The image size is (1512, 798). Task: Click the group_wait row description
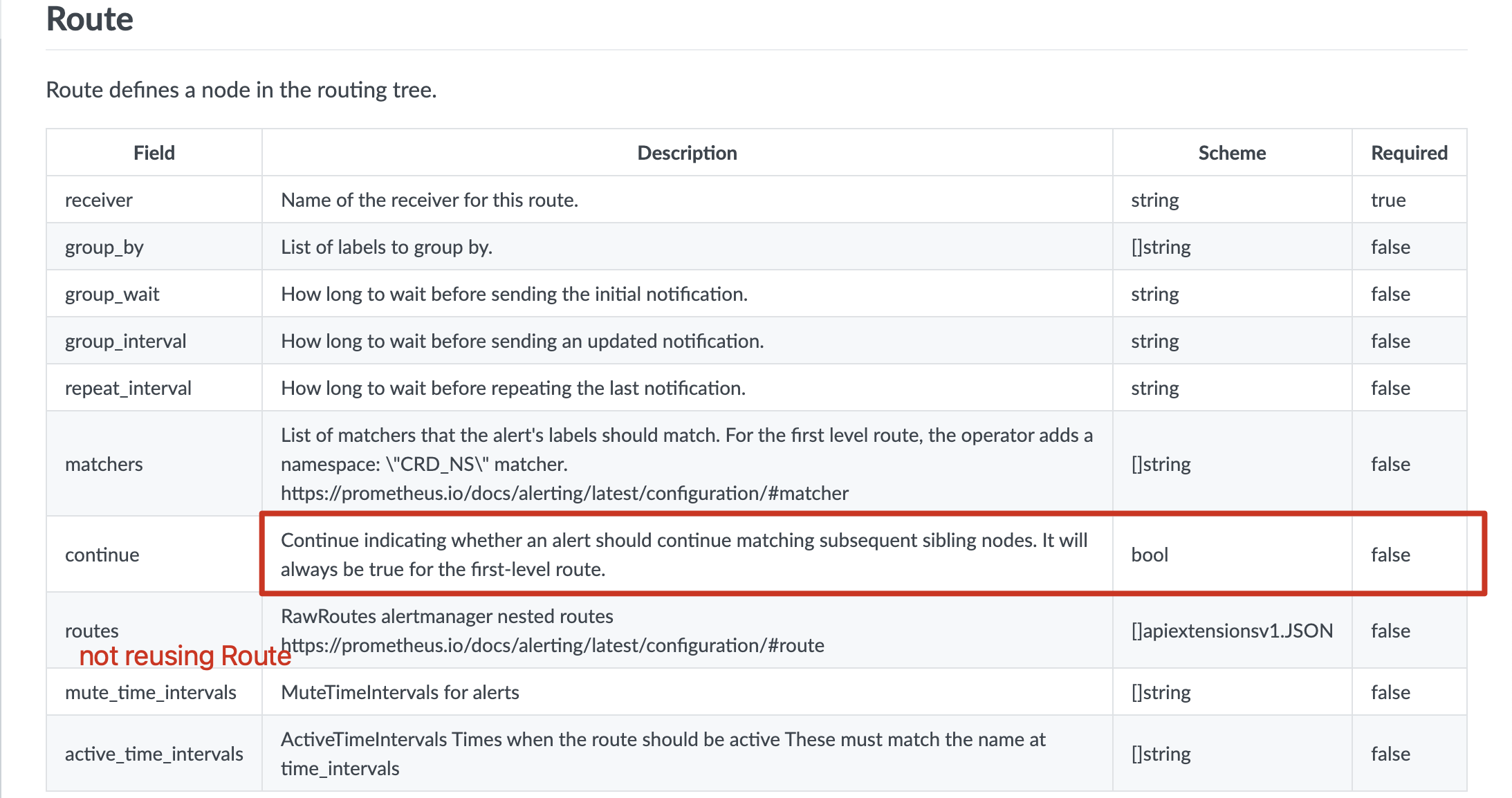pos(514,293)
